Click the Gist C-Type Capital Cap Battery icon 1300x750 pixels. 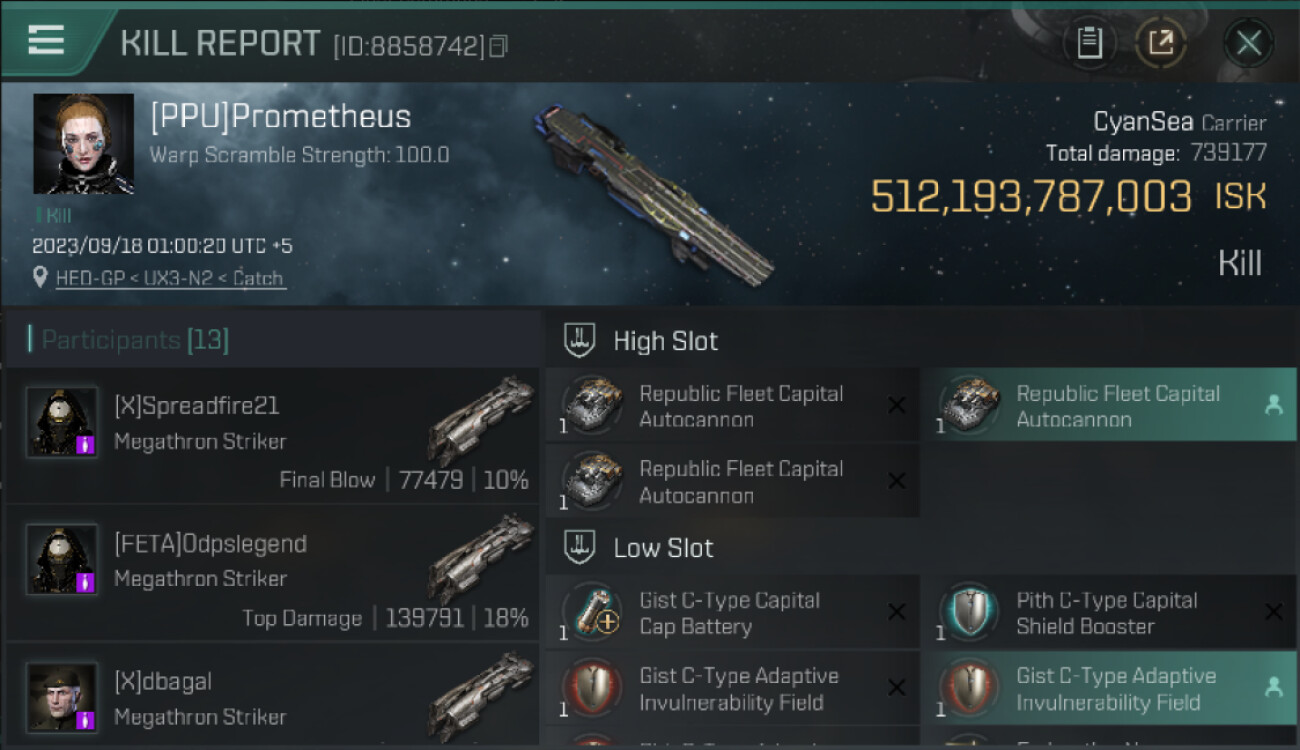pyautogui.click(x=592, y=612)
